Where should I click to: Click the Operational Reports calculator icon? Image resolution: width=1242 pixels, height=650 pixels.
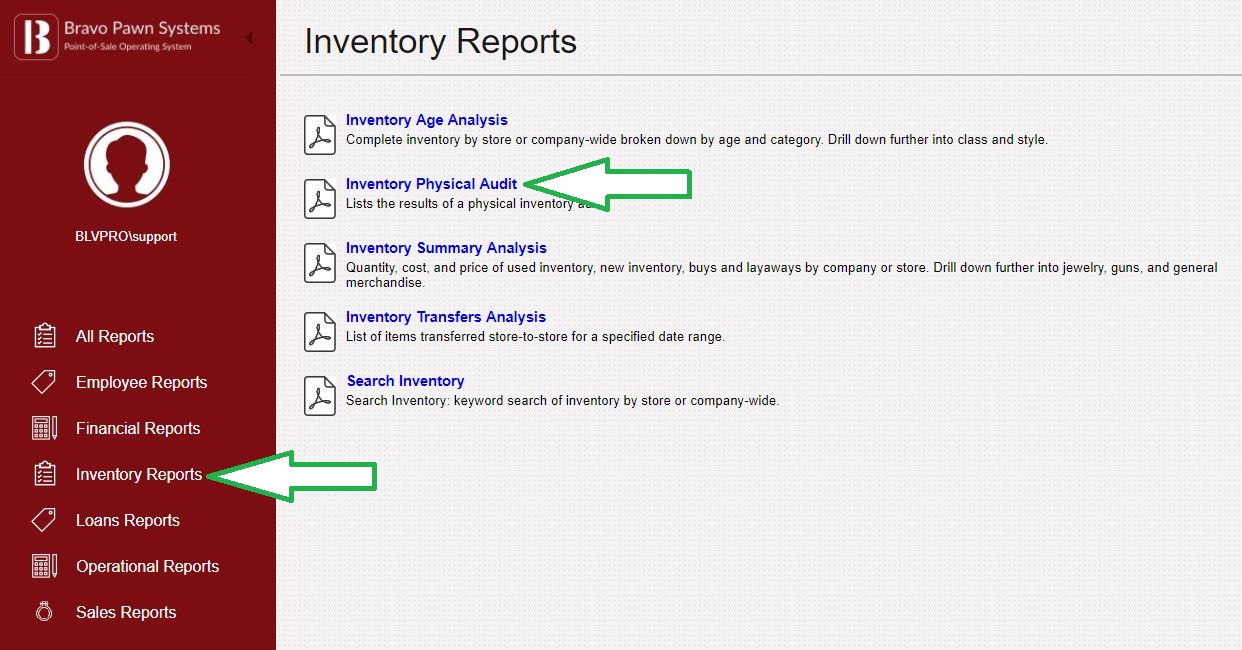point(44,566)
